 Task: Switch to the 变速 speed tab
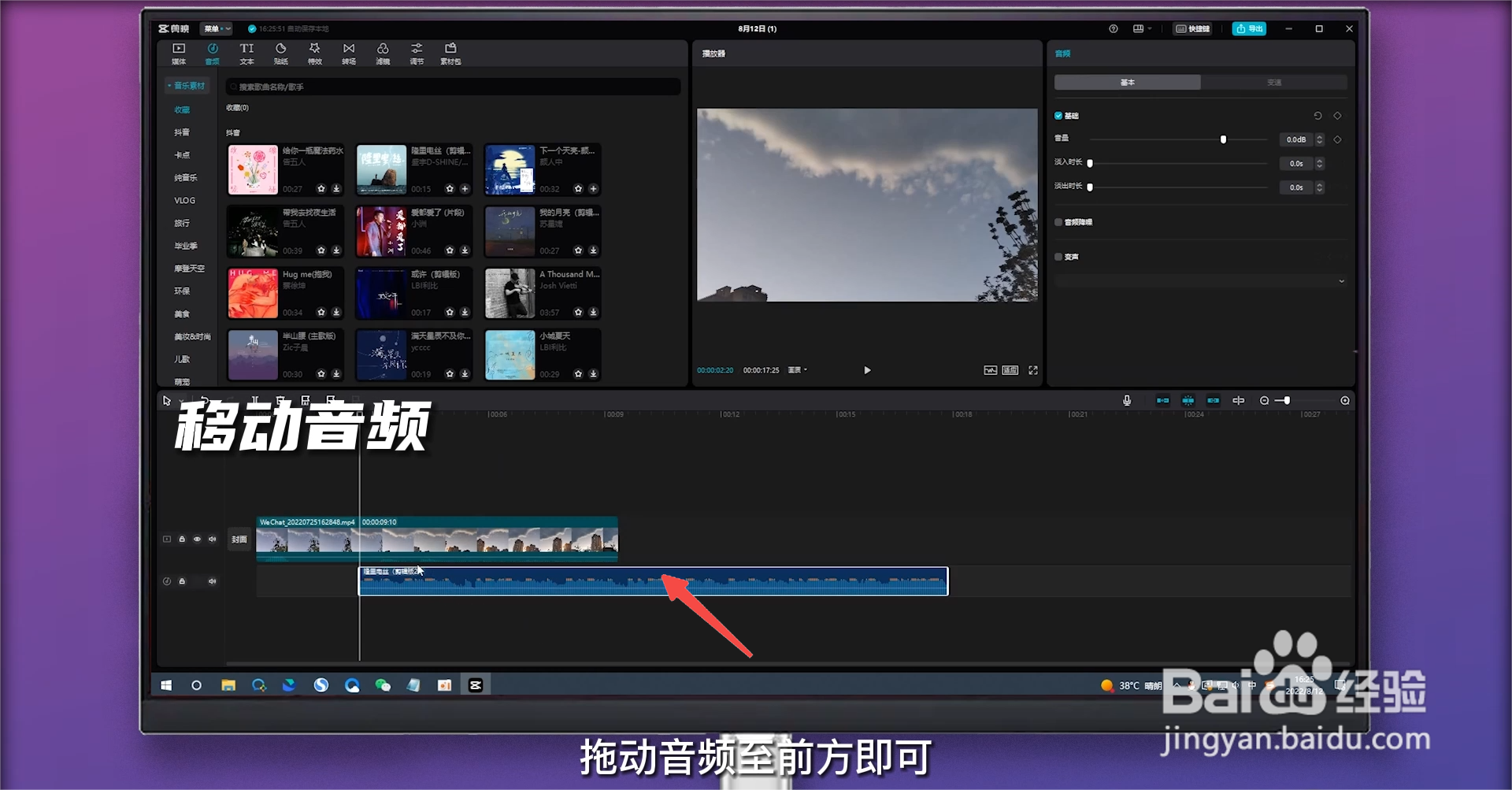pyautogui.click(x=1273, y=82)
